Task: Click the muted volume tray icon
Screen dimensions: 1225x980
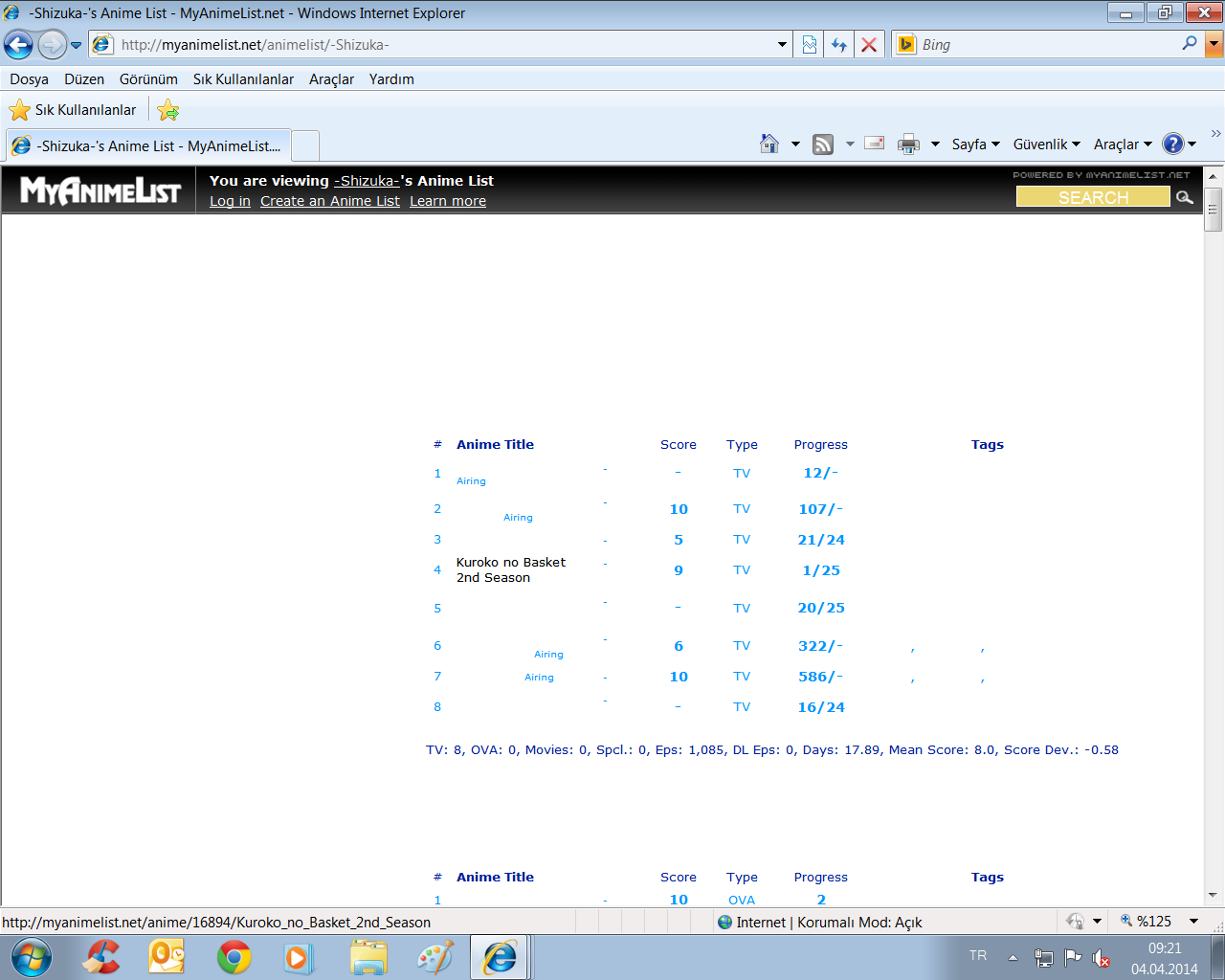Action: [x=1102, y=957]
